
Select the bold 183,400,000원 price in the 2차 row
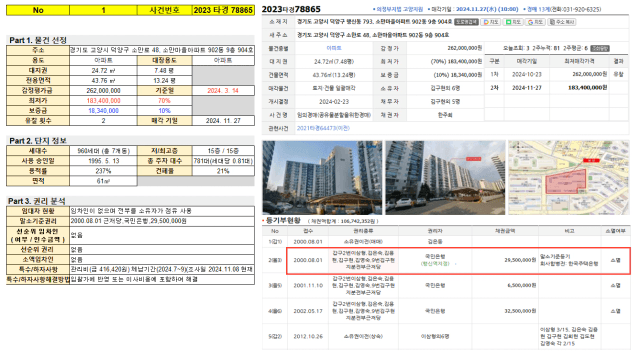(x=587, y=88)
